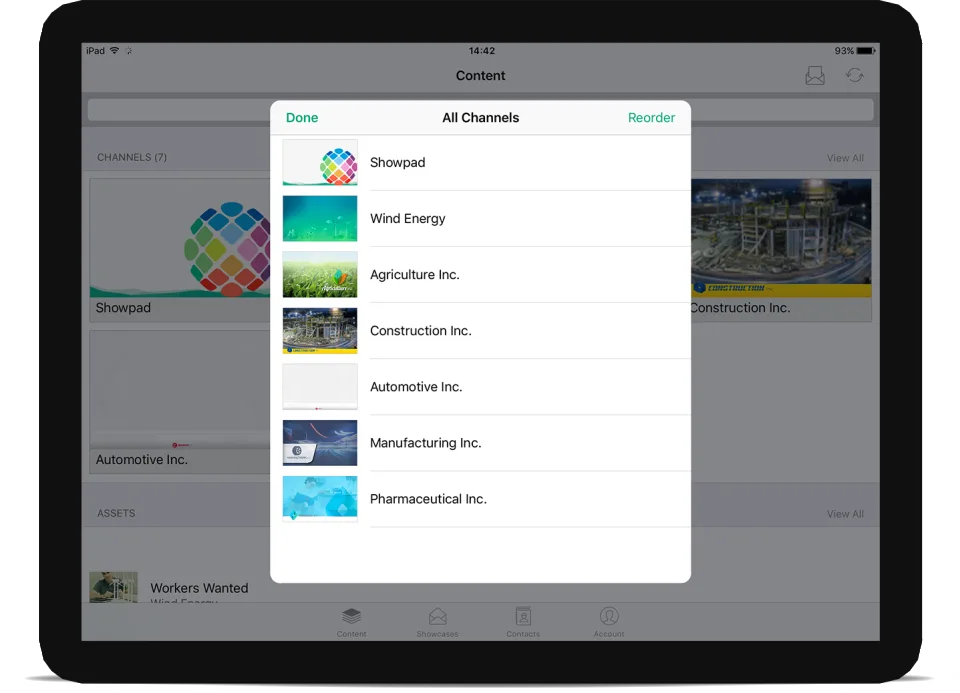The width and height of the screenshot is (960, 693).
Task: Open the Construction Inc. channel in the list
Action: 481,331
